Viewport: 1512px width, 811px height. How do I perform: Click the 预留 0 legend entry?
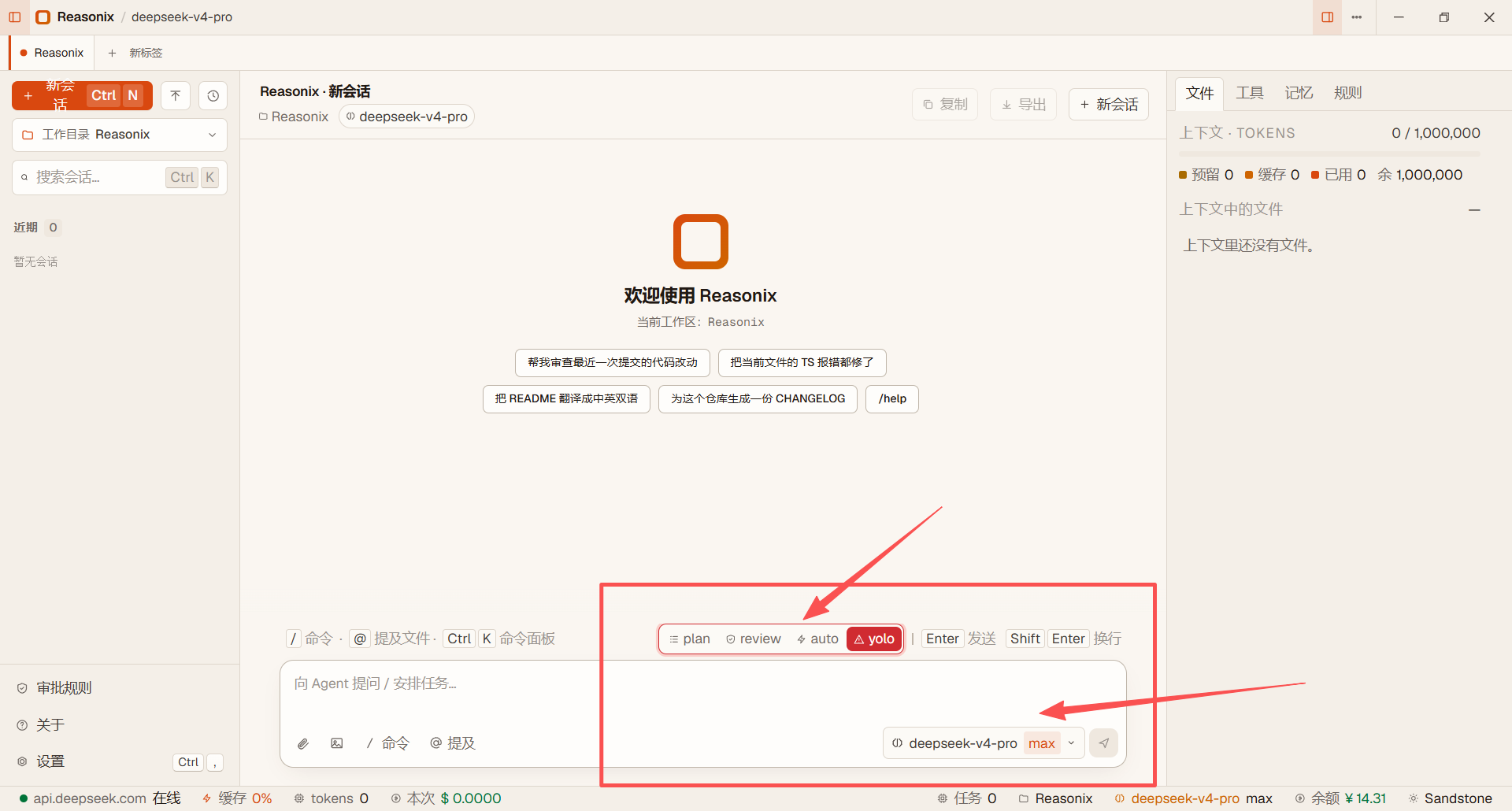point(1206,175)
